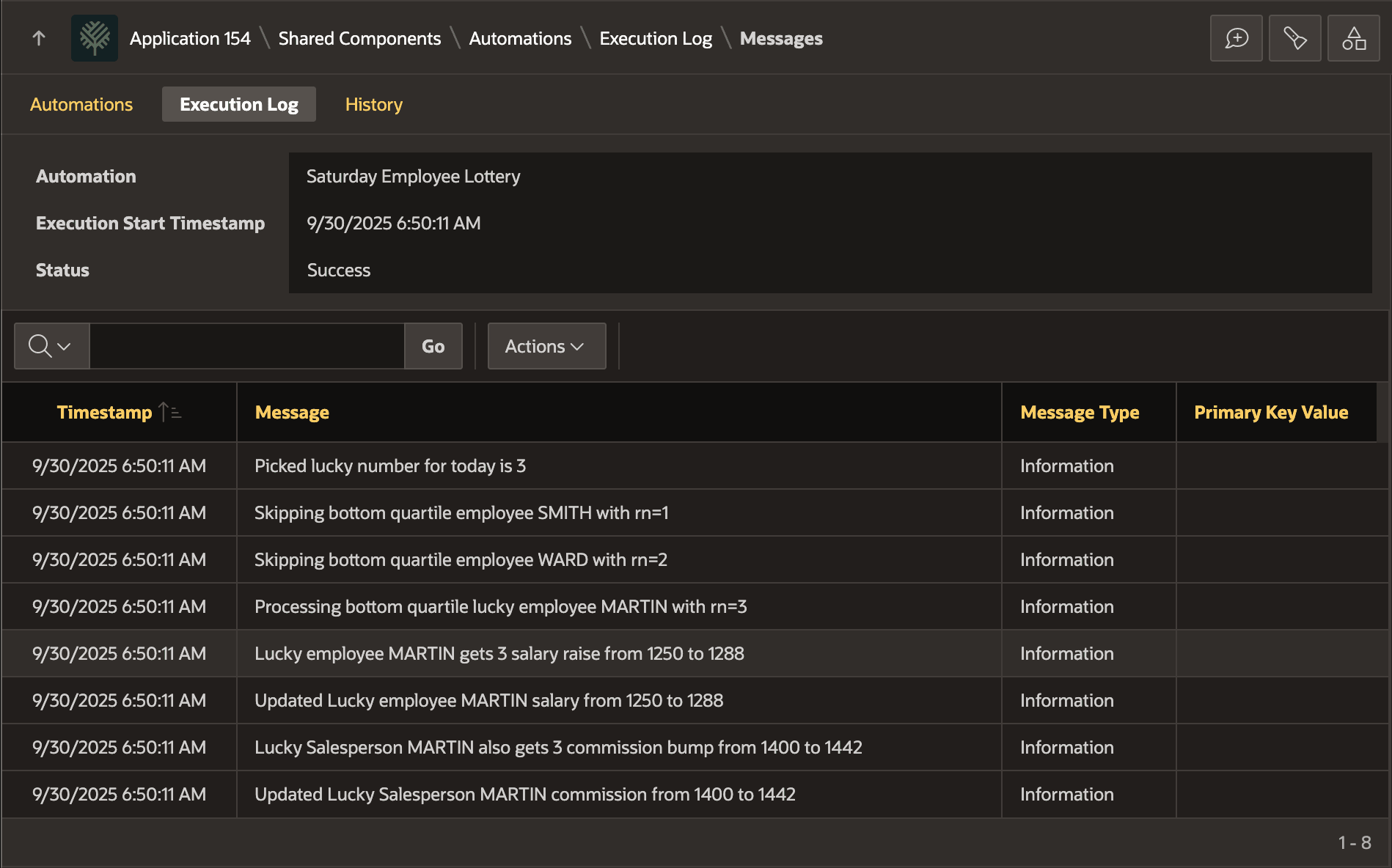This screenshot has width=1392, height=868.
Task: Click the Timestamp sort ascending icon
Action: [x=170, y=412]
